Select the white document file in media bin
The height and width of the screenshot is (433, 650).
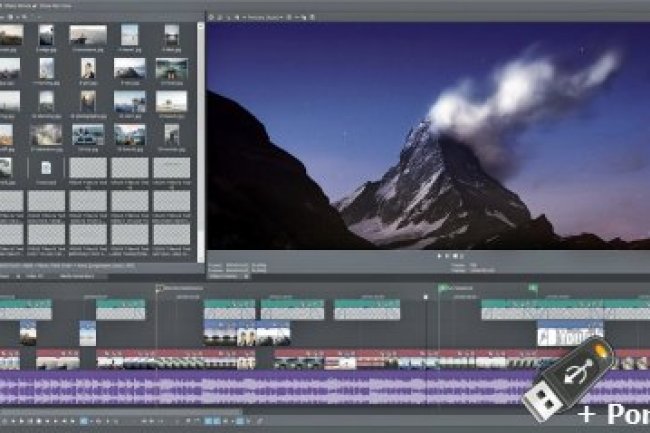(x=47, y=167)
